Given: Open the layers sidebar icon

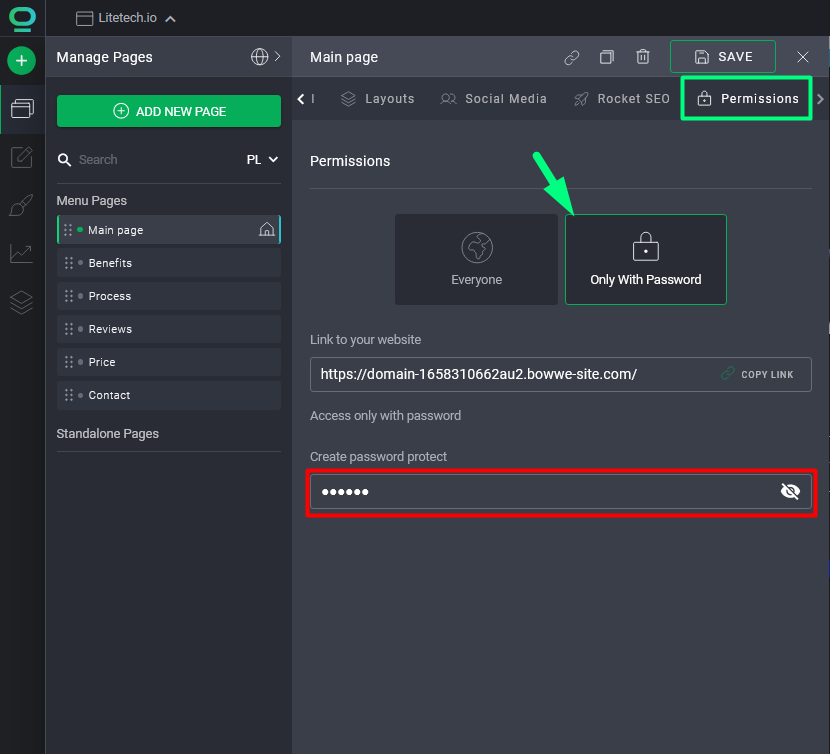Looking at the screenshot, I should 22,302.
